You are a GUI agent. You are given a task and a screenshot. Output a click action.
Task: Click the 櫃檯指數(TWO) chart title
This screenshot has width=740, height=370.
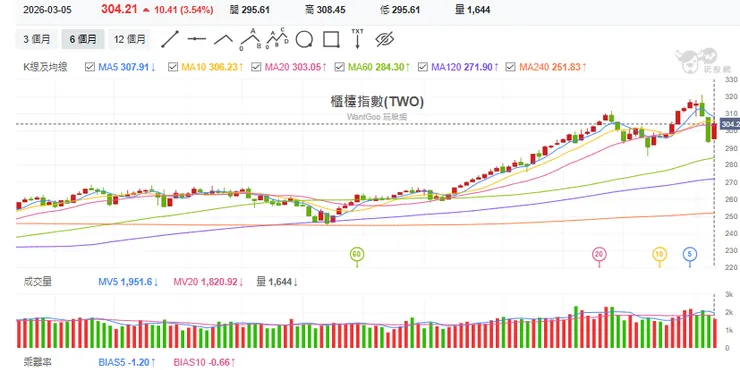(377, 101)
